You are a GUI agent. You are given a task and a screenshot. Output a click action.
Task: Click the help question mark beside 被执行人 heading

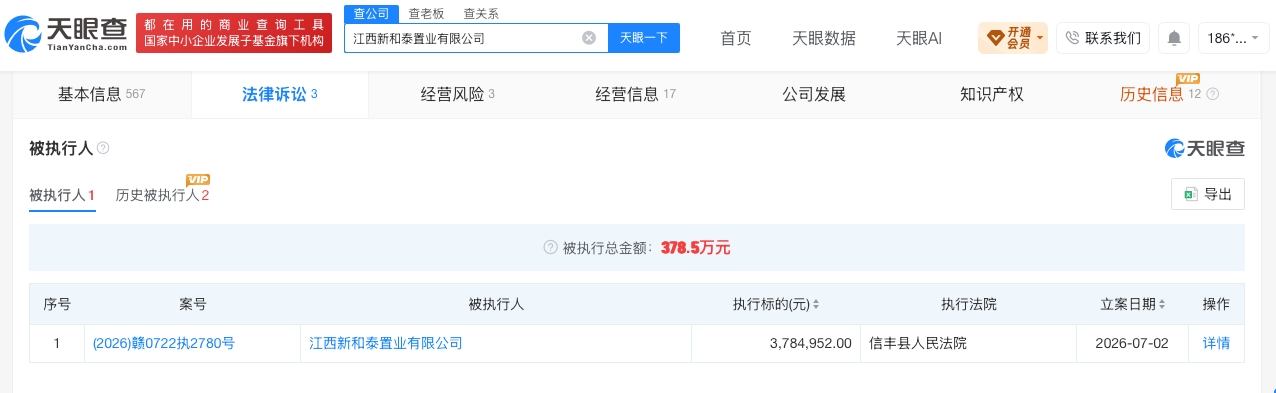click(103, 148)
